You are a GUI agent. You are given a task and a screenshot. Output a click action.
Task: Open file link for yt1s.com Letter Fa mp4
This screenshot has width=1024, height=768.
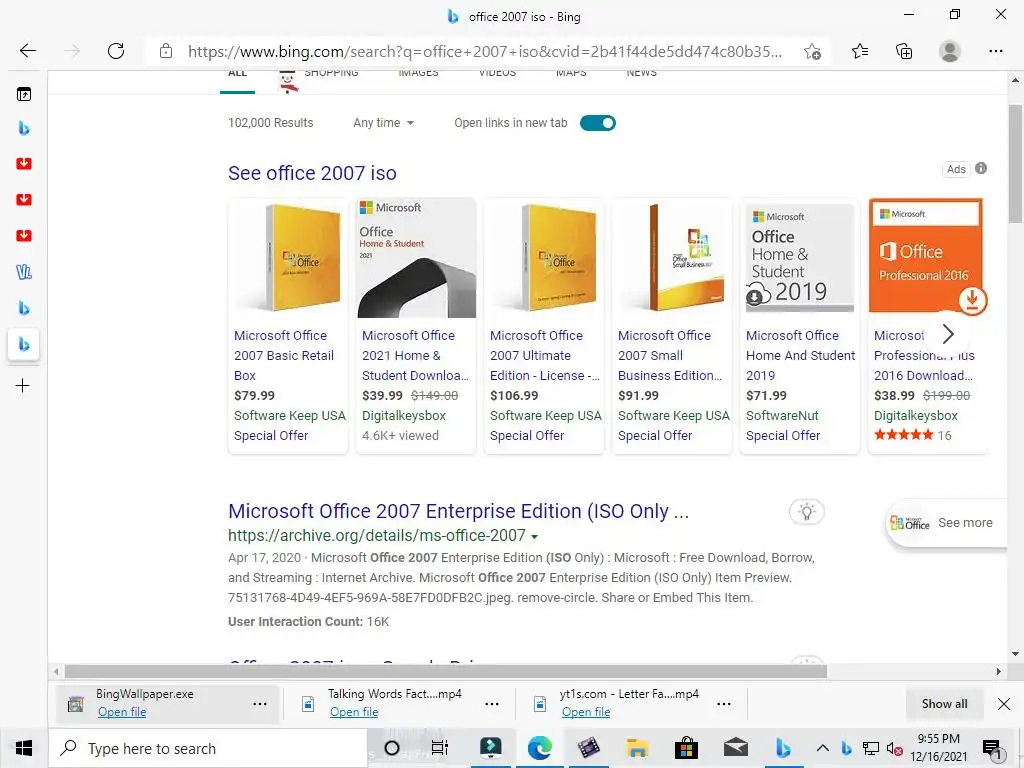tap(586, 712)
